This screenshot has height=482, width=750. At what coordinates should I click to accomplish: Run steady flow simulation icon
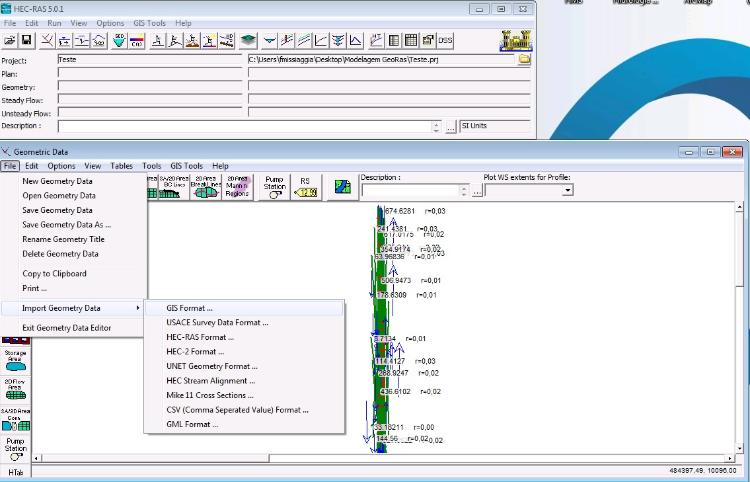point(157,41)
